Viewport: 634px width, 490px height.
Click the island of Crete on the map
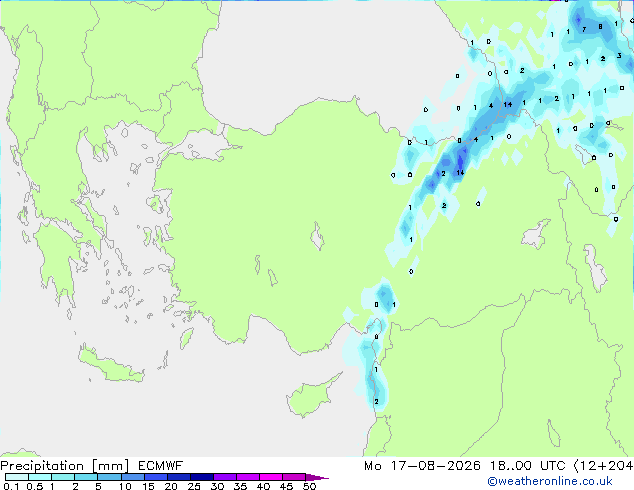click(x=111, y=365)
